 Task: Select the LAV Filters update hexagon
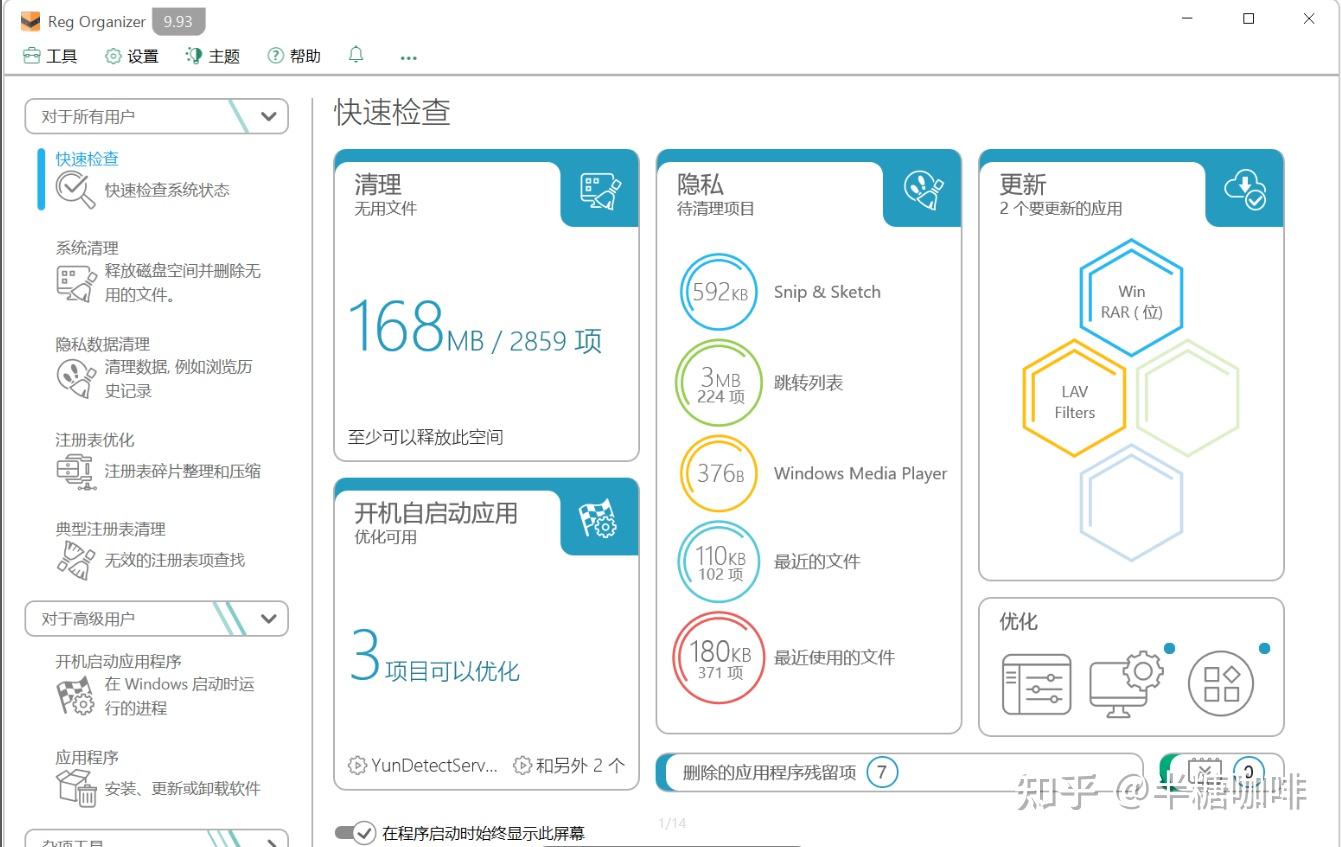[x=1074, y=399]
